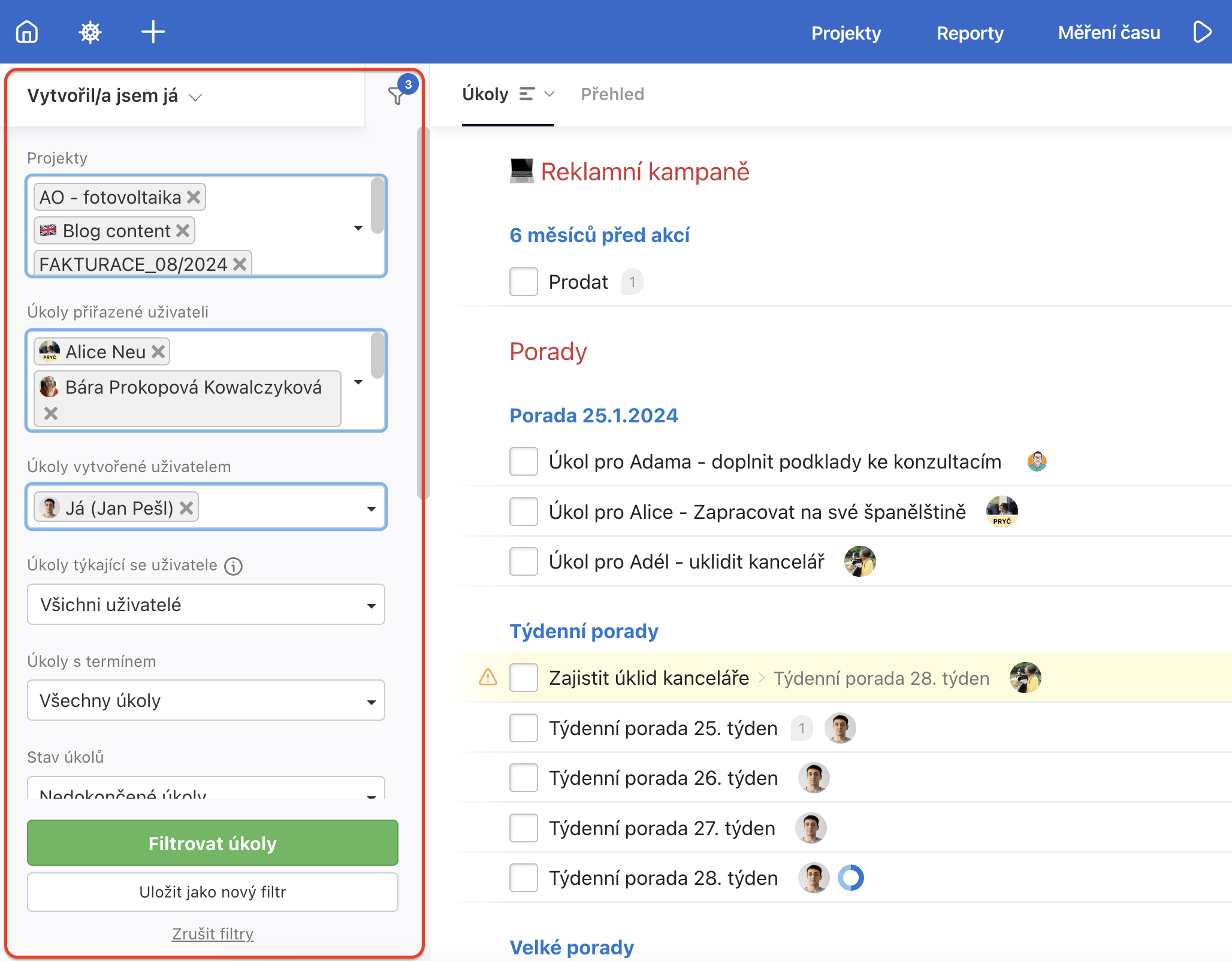Open the Reklamní kampaně project heading
1232x961 pixels.
pyautogui.click(x=645, y=172)
